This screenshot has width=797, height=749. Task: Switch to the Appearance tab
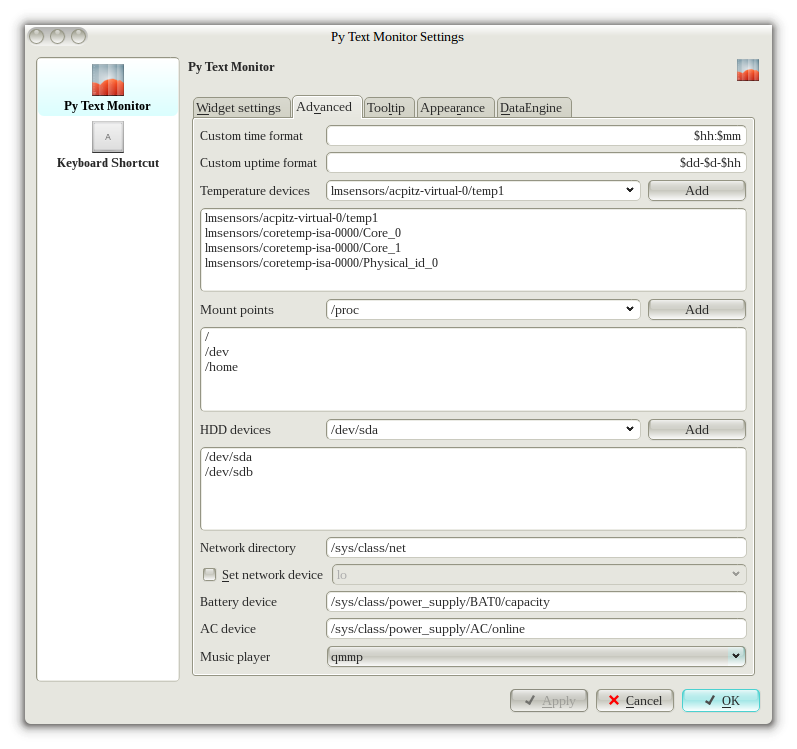coord(452,108)
